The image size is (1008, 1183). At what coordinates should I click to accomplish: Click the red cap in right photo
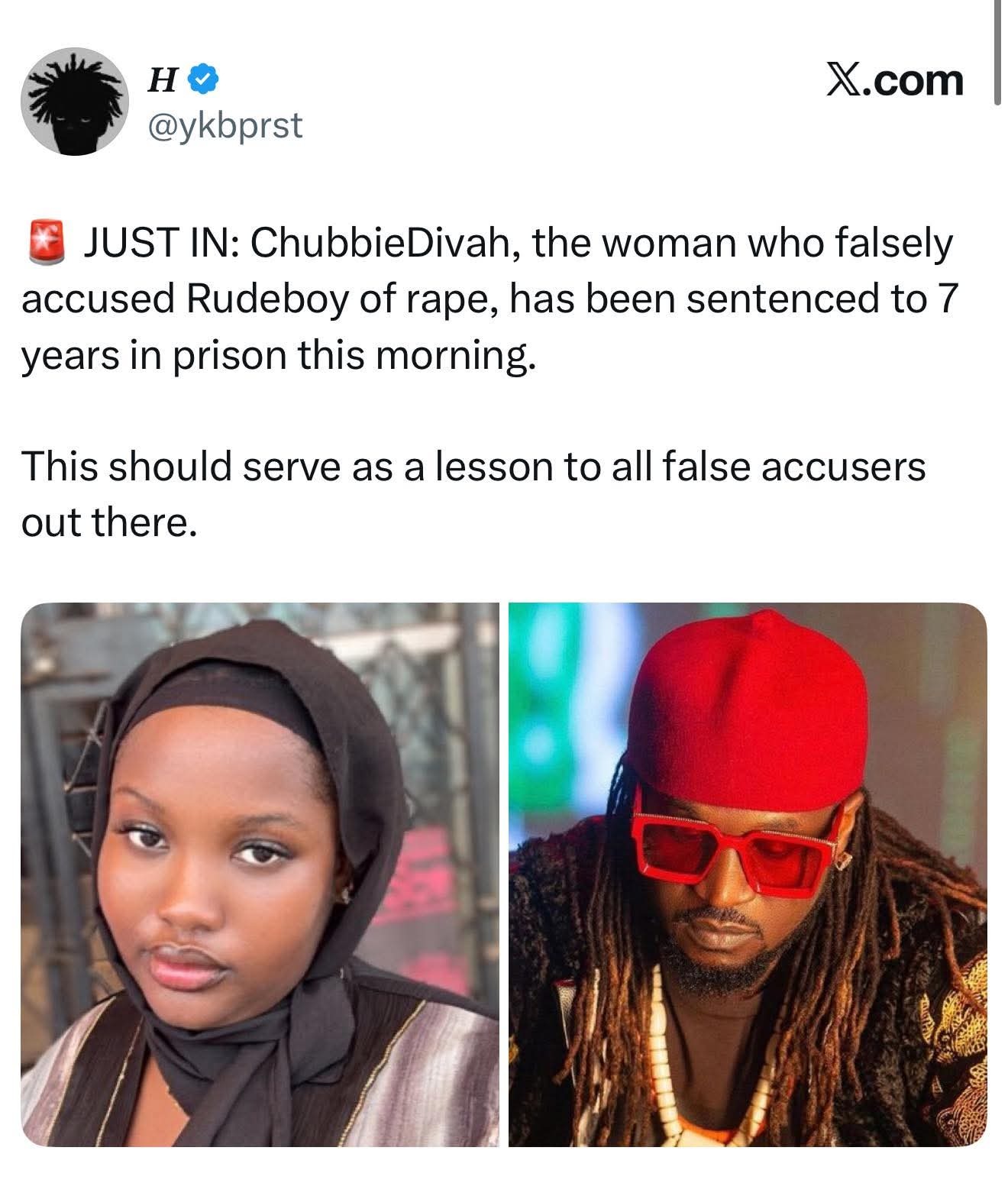pos(752,710)
